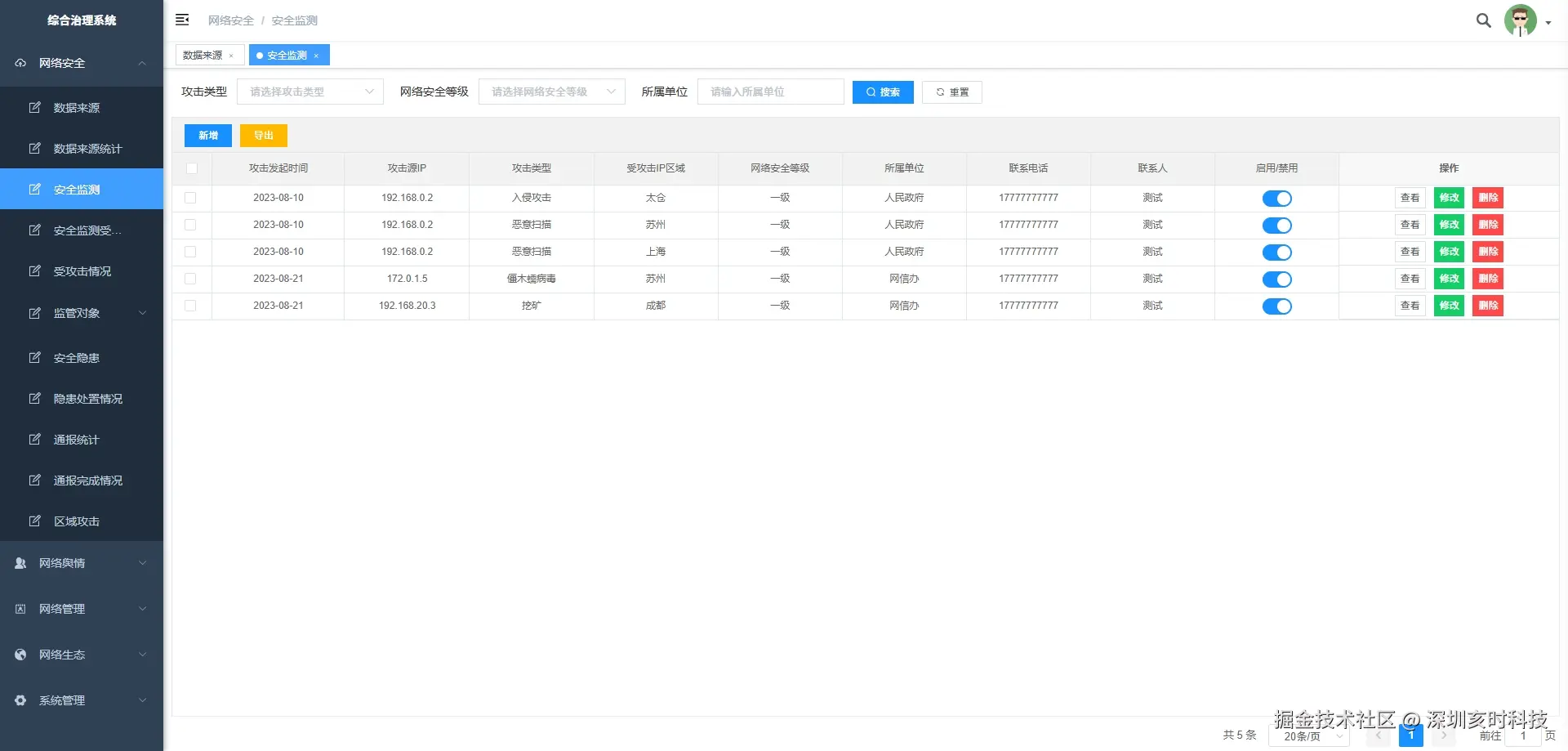Open the search magnifier in the header

(x=1484, y=20)
